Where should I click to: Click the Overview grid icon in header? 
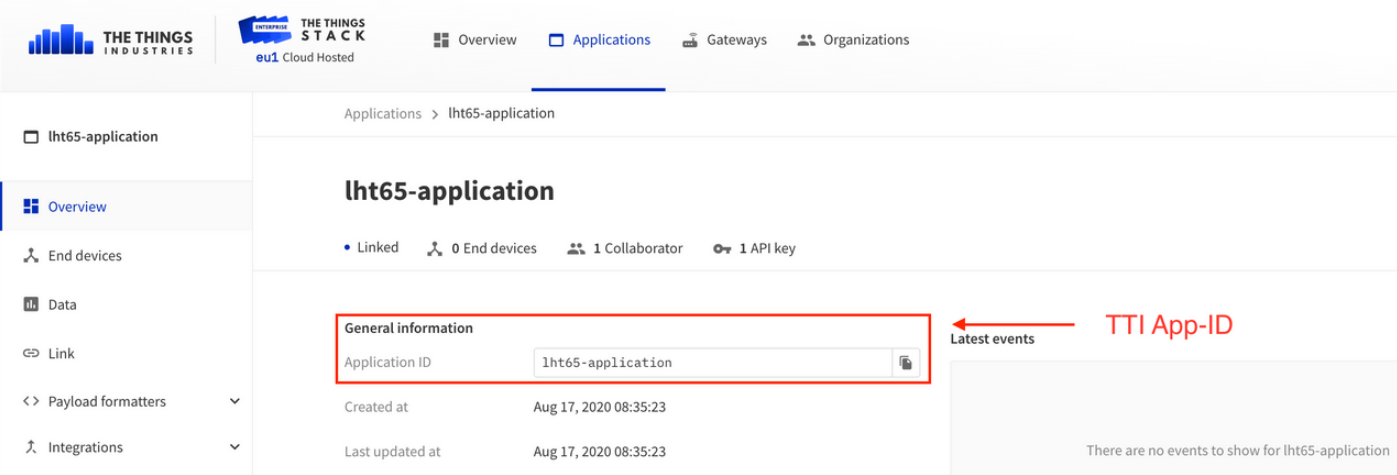pyautogui.click(x=441, y=40)
